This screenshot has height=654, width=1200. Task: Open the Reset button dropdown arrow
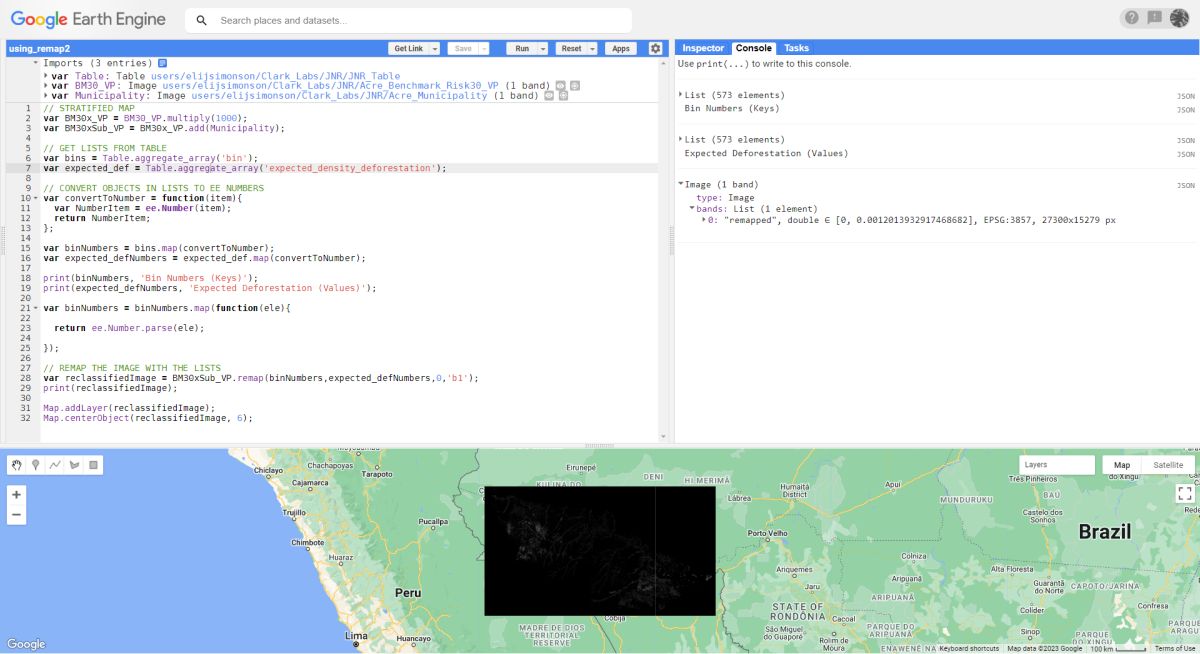pos(592,48)
